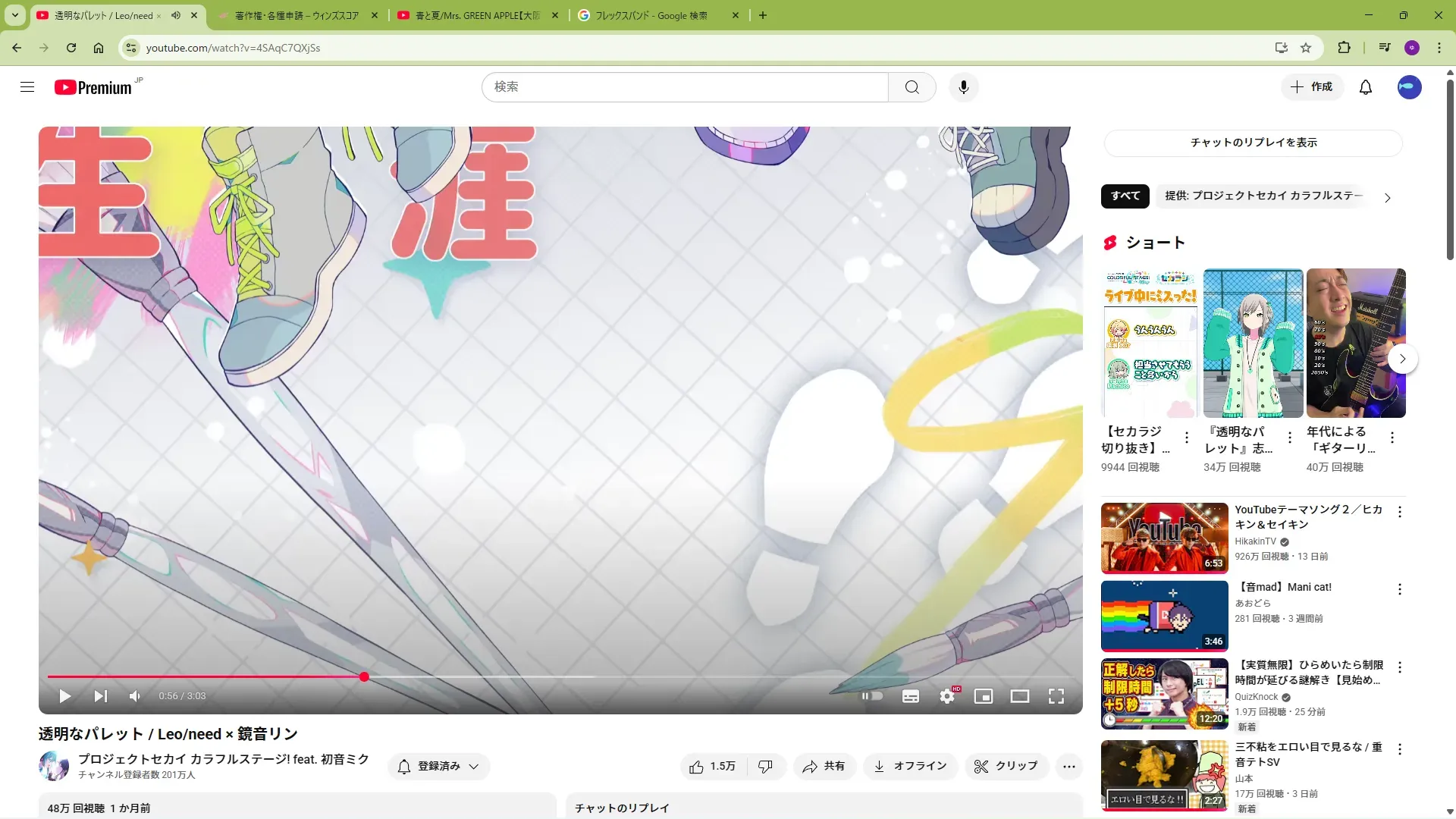Viewport: 1456px width, 819px height.
Task: Open the notifications bell
Action: [x=1365, y=87]
